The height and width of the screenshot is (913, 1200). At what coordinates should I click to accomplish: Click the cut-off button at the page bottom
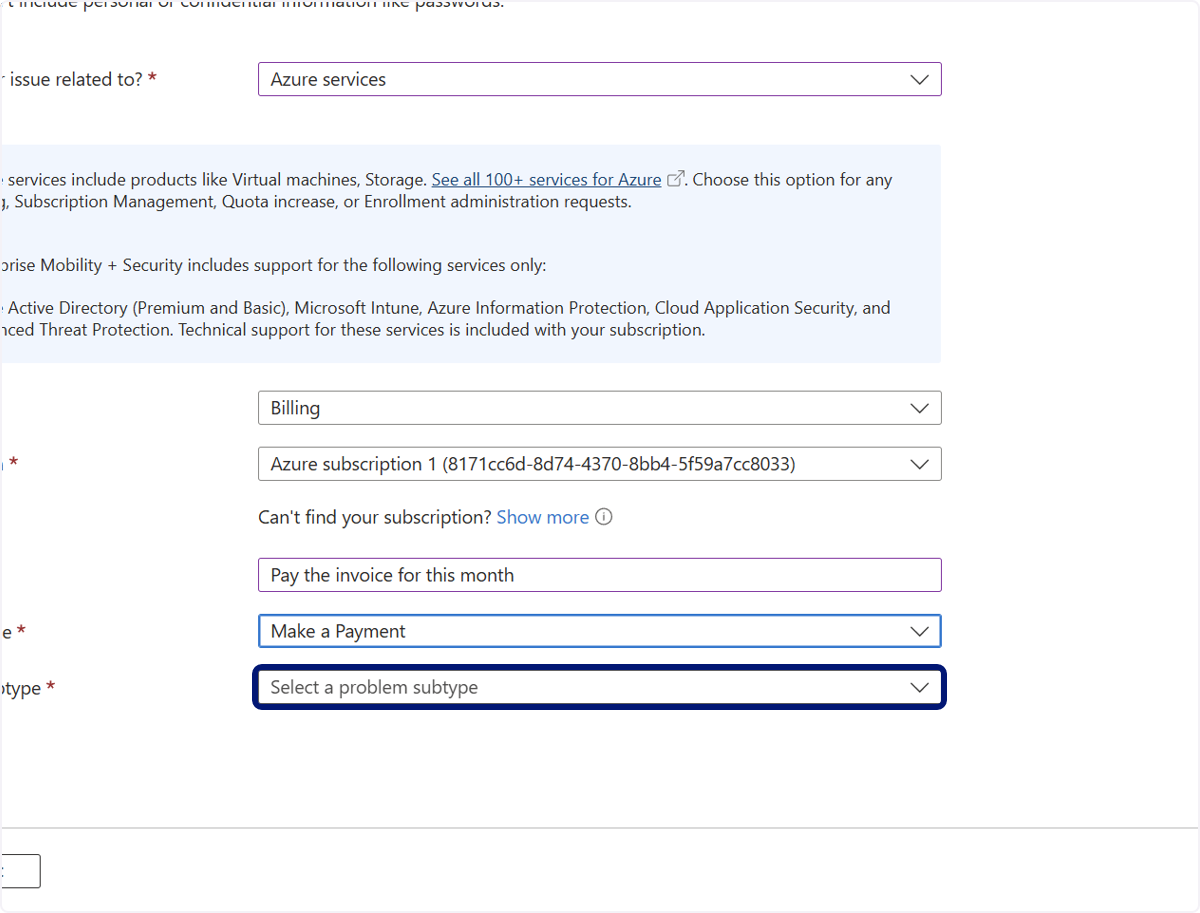point(20,871)
